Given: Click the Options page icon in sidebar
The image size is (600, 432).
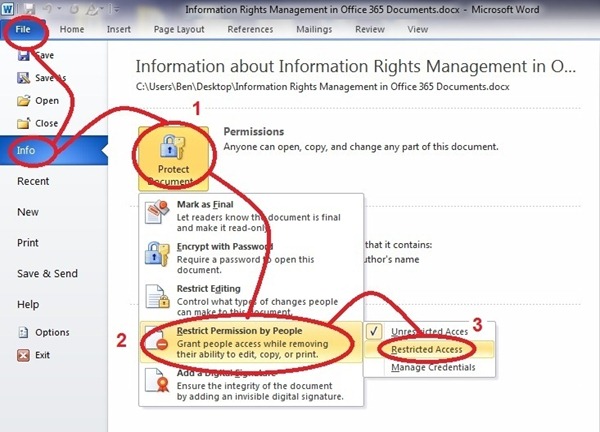Looking at the screenshot, I should (23, 332).
